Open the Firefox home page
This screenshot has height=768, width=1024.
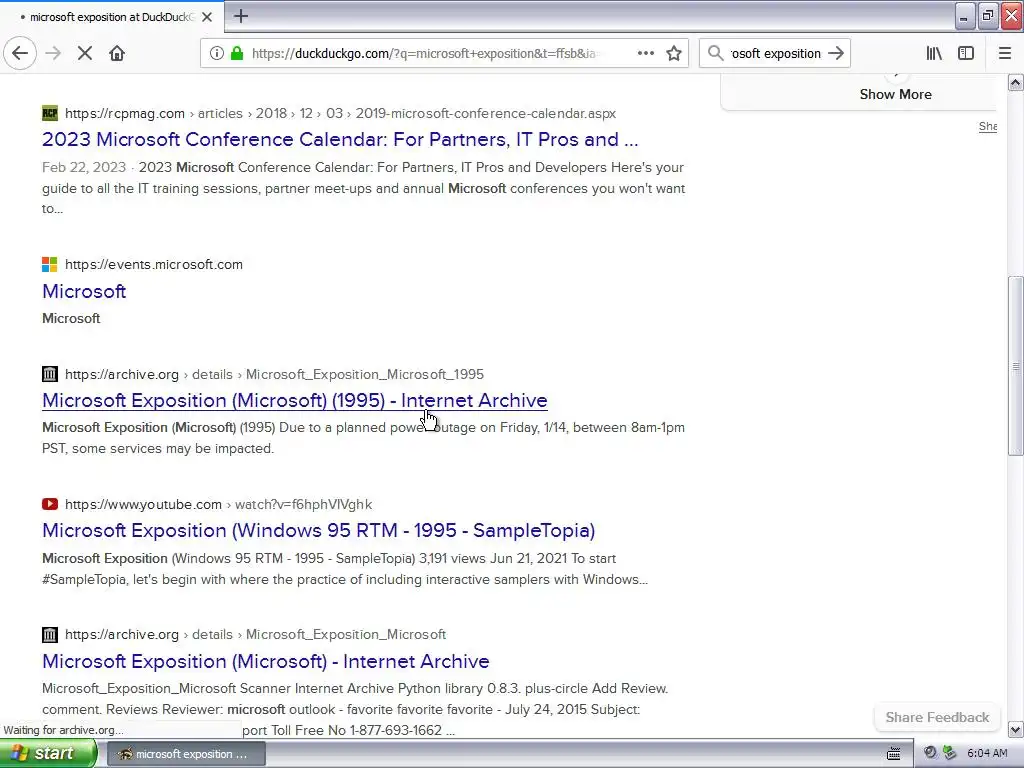pos(117,53)
